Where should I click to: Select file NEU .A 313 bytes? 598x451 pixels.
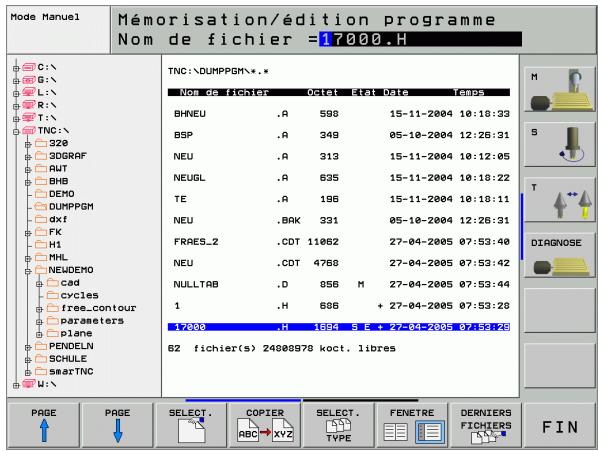[339, 156]
